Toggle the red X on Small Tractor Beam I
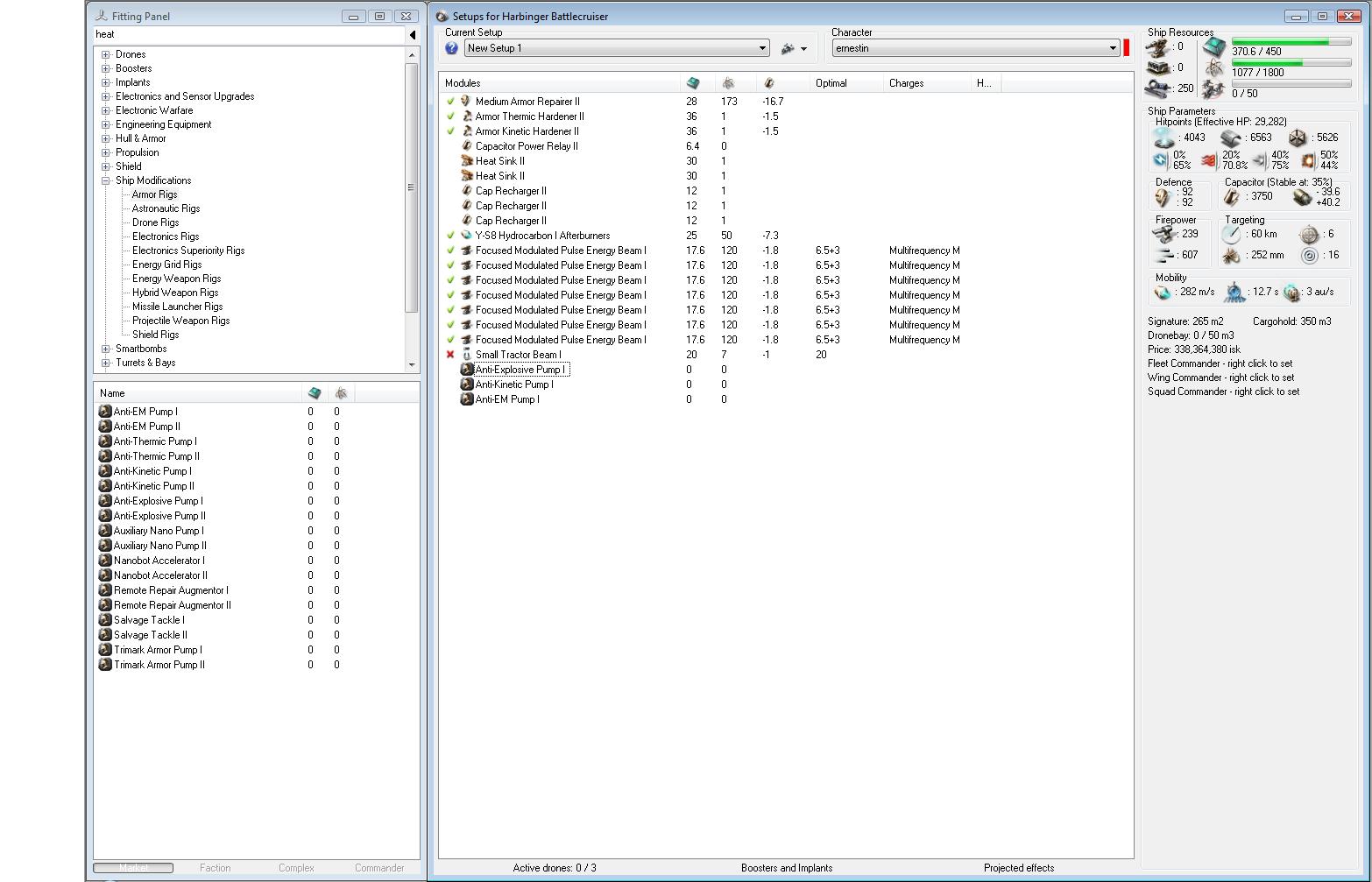Image resolution: width=1372 pixels, height=882 pixels. tap(450, 355)
